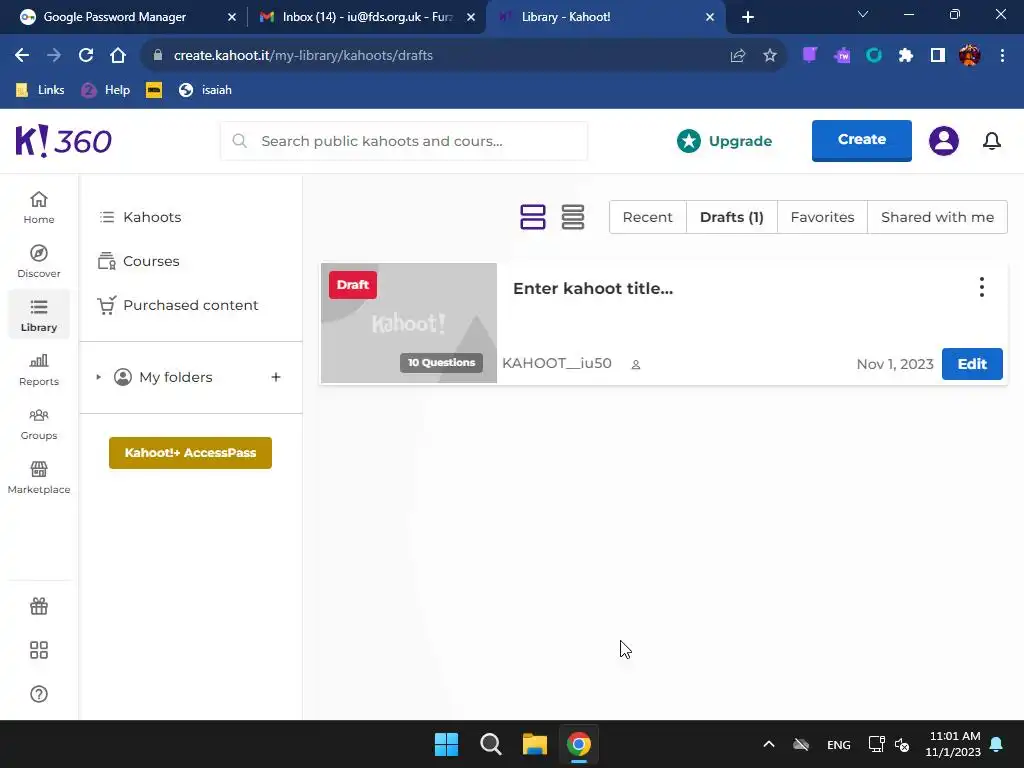Close the Google Password Manager tab

(232, 17)
